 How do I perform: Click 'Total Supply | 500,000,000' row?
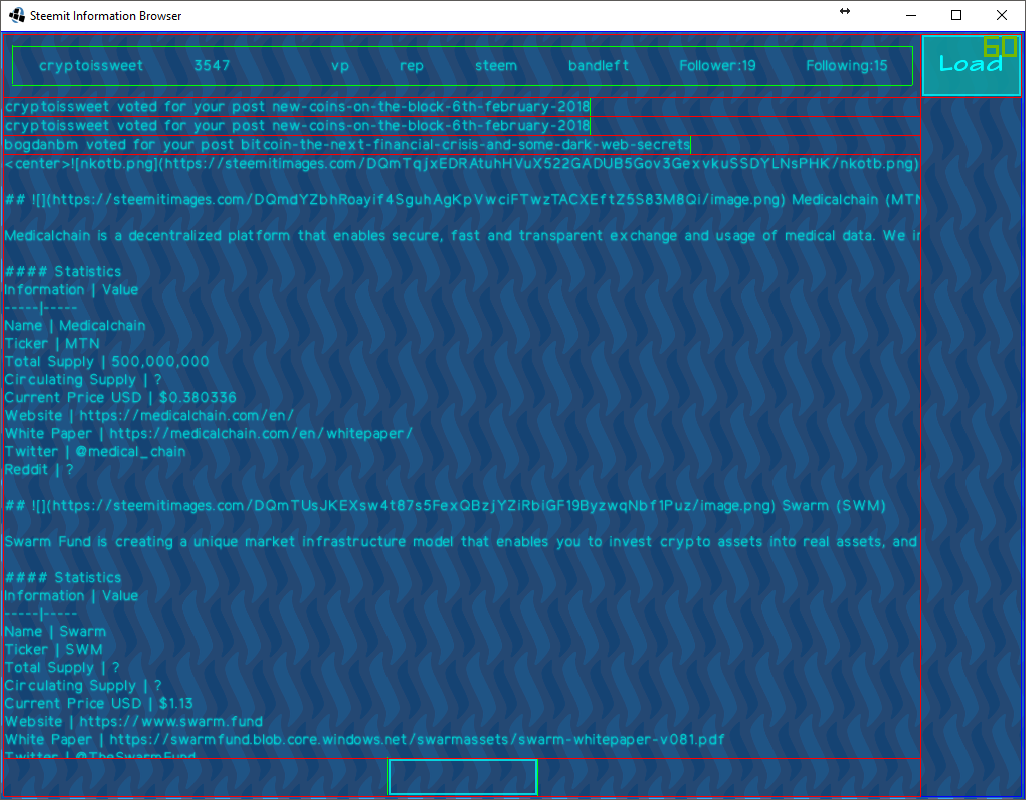tap(107, 362)
